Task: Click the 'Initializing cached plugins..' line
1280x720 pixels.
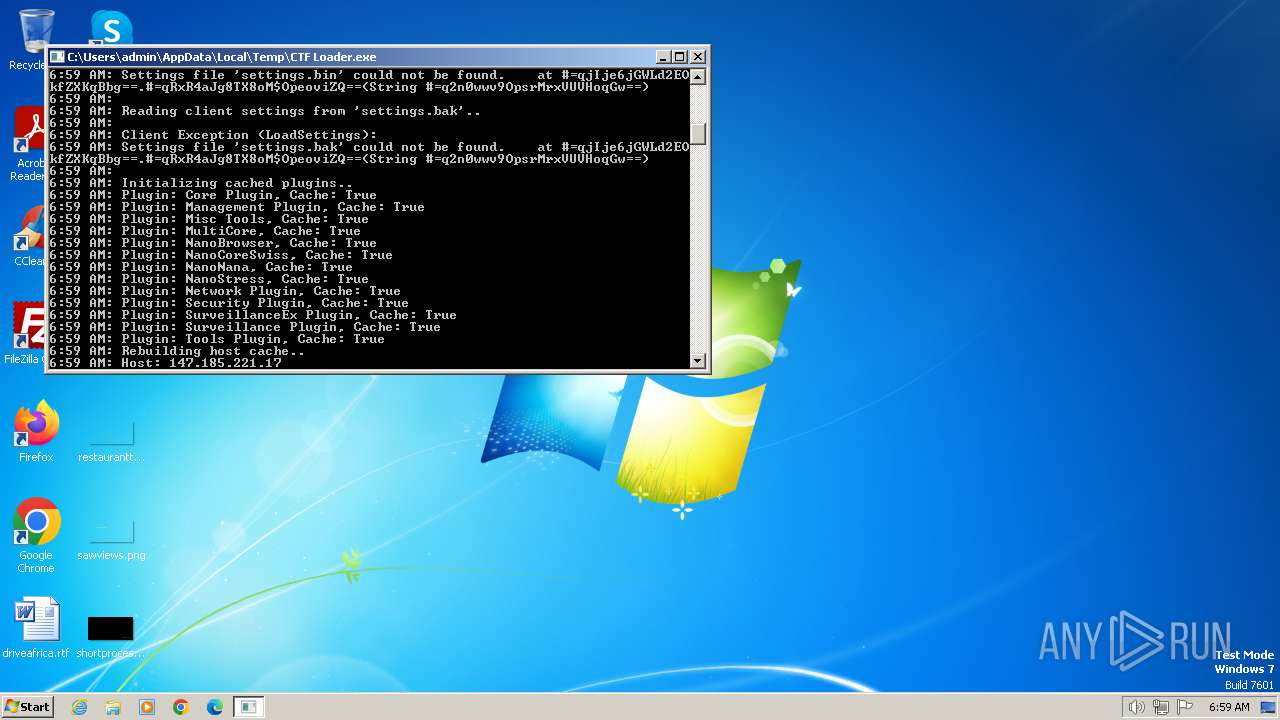Action: [201, 183]
